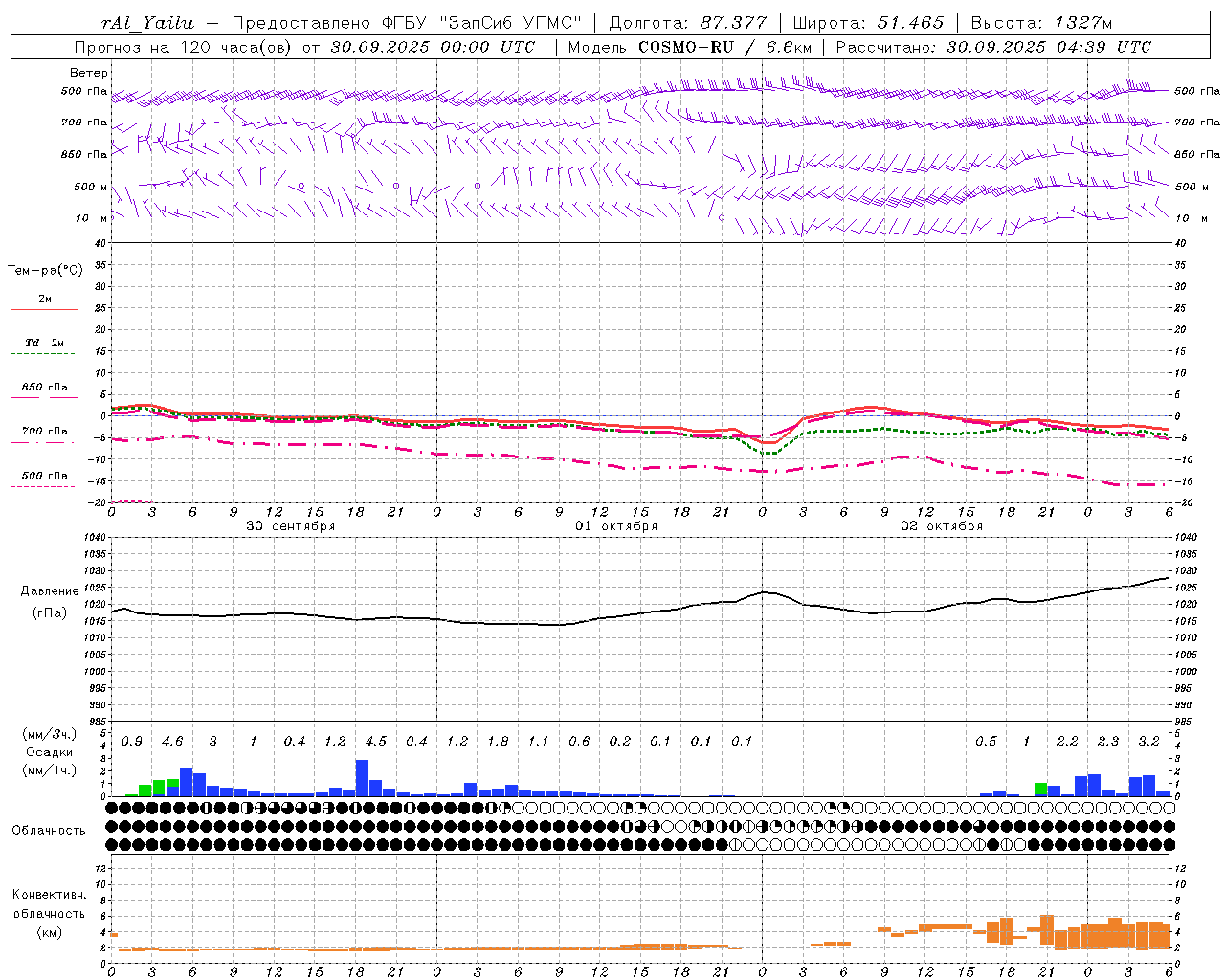The image size is (1225, 980).
Task: Click the "Рассчитано: 30.09.2025 04:39 UTC" timestamp
Action: [993, 47]
